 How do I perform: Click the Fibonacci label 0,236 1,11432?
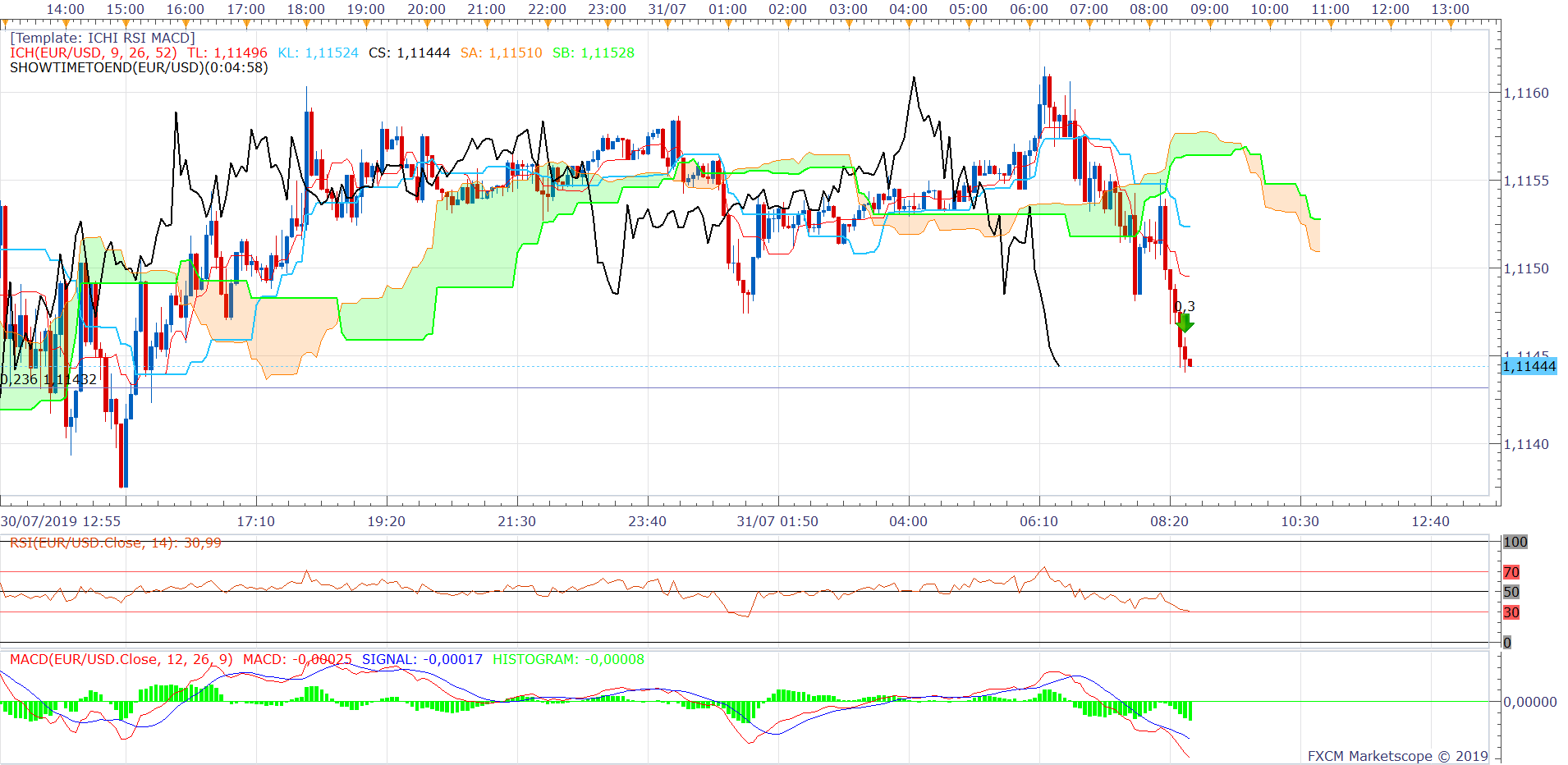point(48,379)
